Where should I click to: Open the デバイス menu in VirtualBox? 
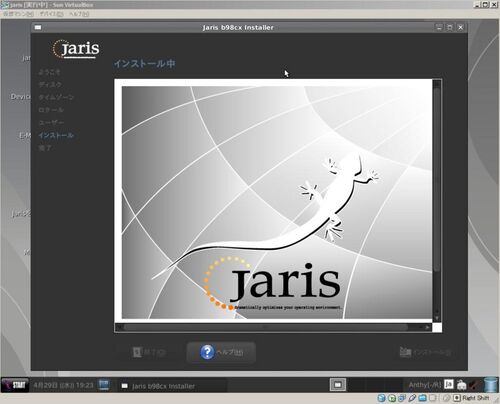pos(51,14)
